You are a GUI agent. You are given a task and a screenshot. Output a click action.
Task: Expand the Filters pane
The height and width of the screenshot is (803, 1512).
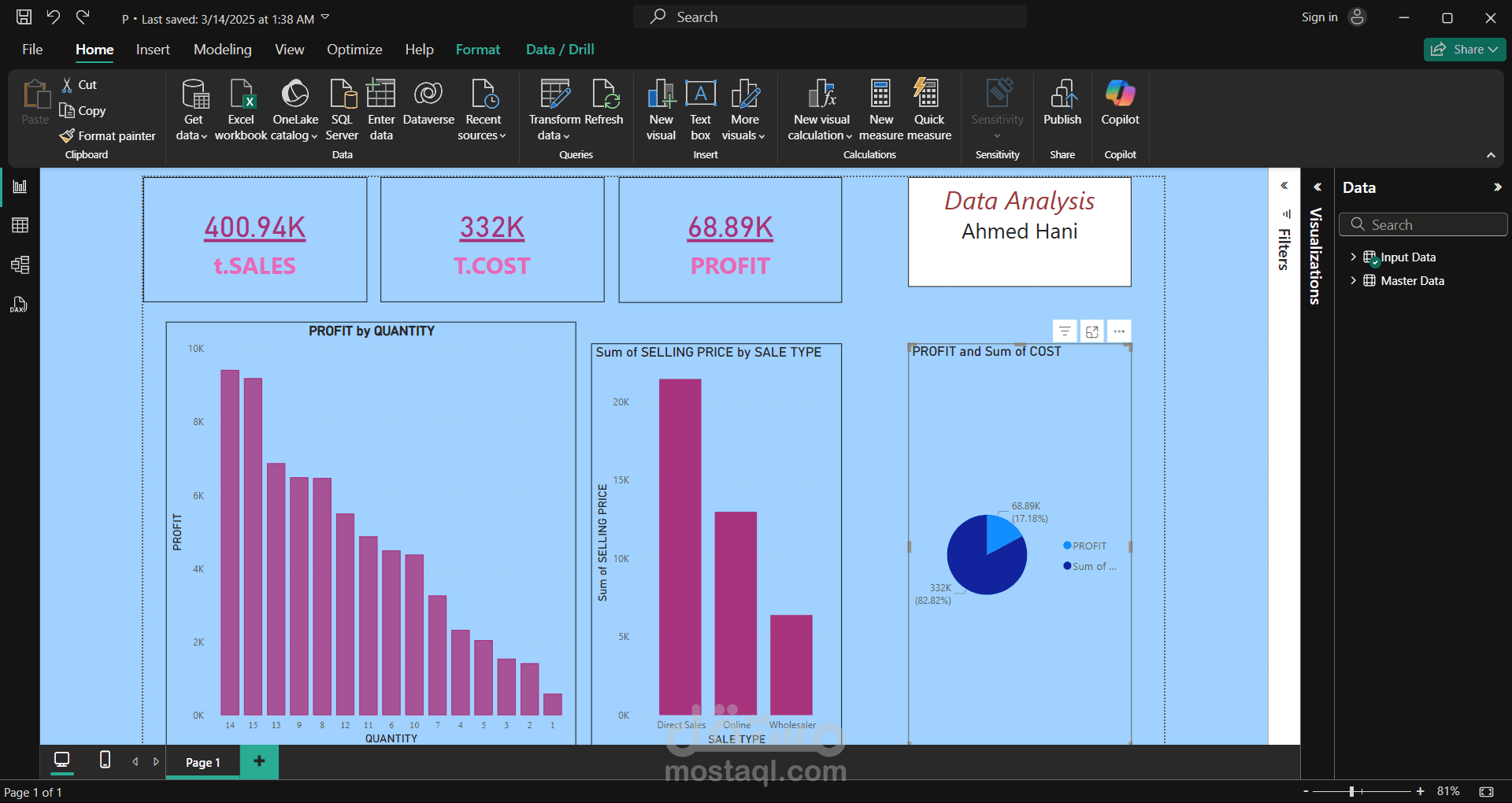1284,186
